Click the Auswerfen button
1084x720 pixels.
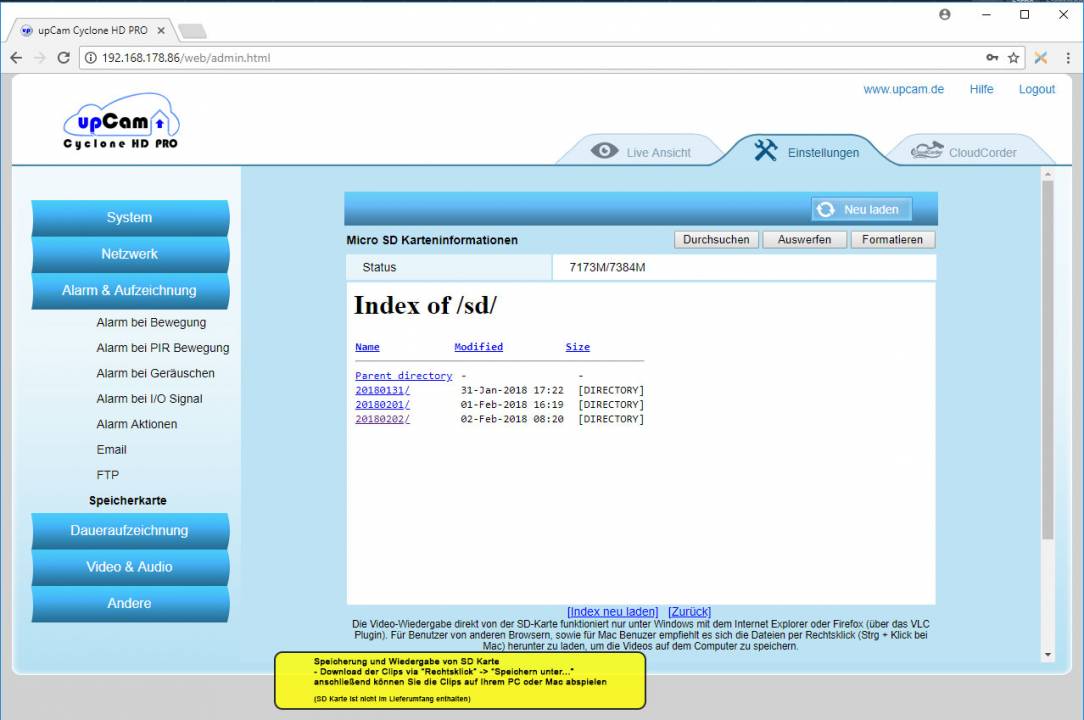(x=804, y=239)
